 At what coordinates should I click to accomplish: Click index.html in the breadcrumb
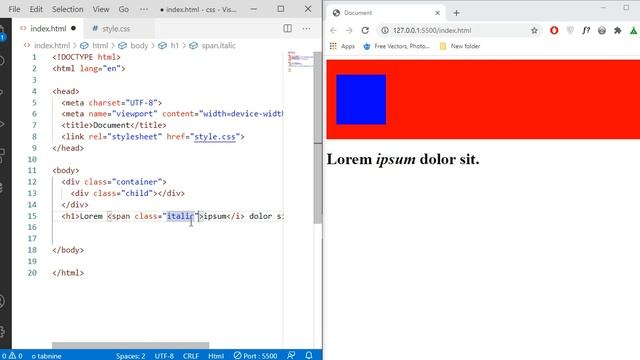[51, 45]
